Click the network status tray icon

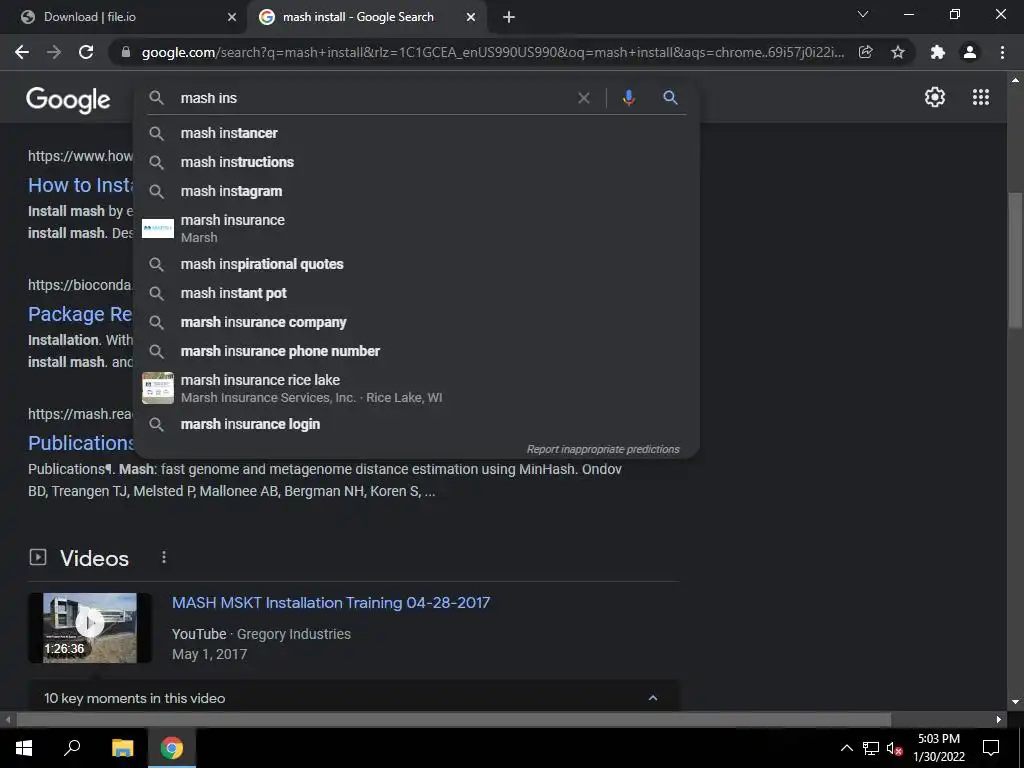[871, 748]
